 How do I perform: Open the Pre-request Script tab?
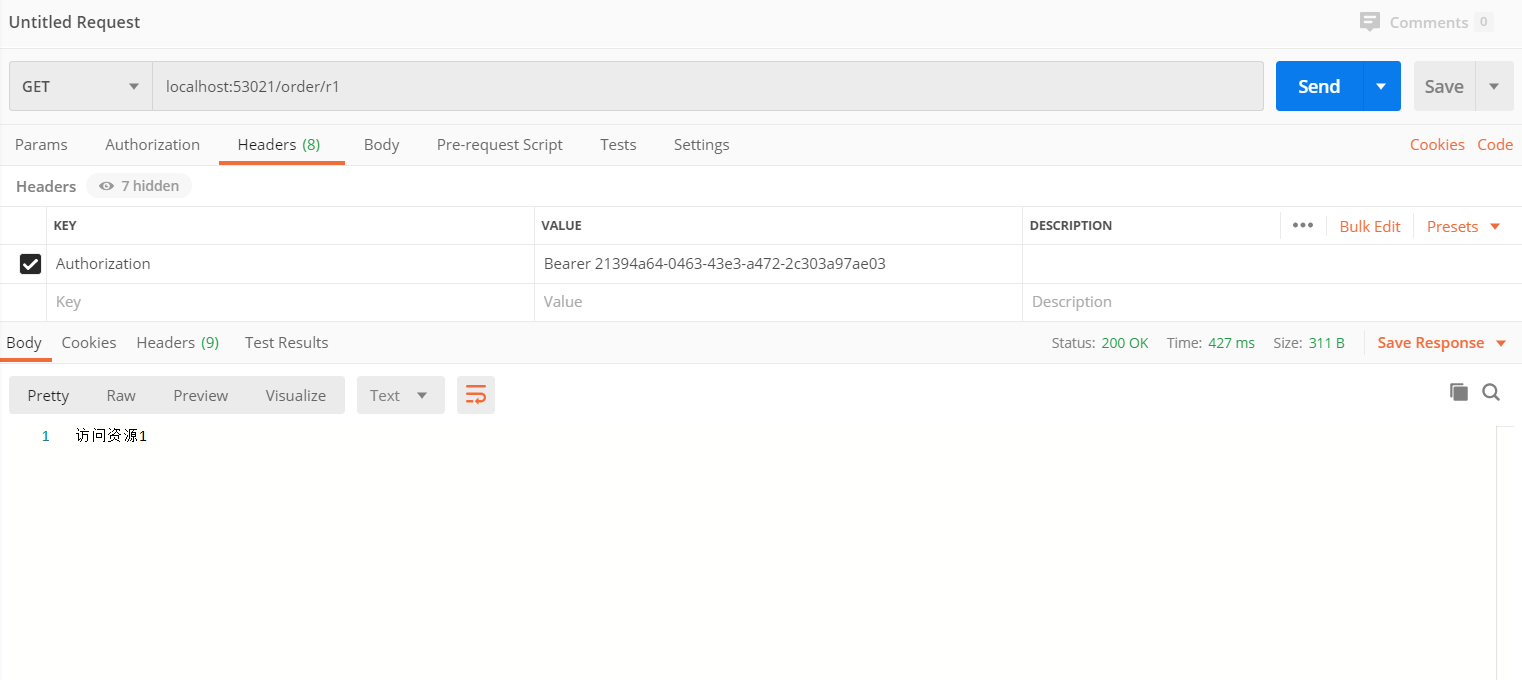coord(499,145)
